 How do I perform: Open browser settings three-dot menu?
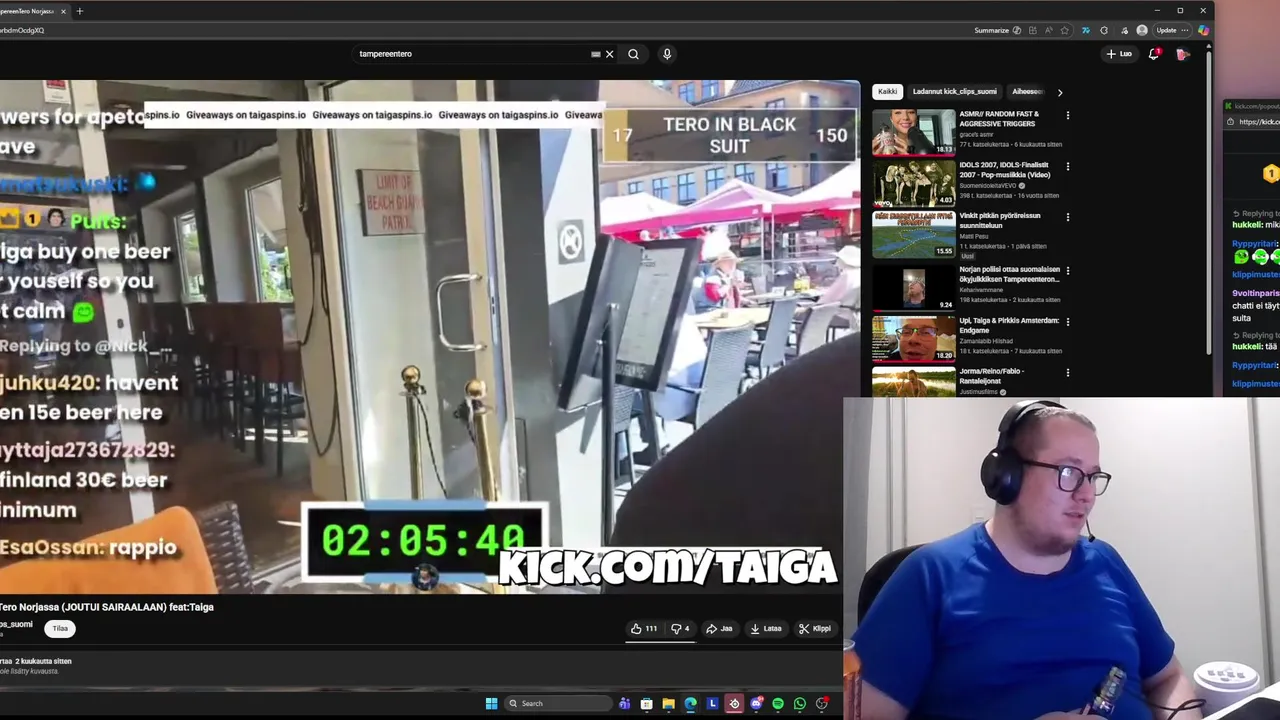point(1186,30)
